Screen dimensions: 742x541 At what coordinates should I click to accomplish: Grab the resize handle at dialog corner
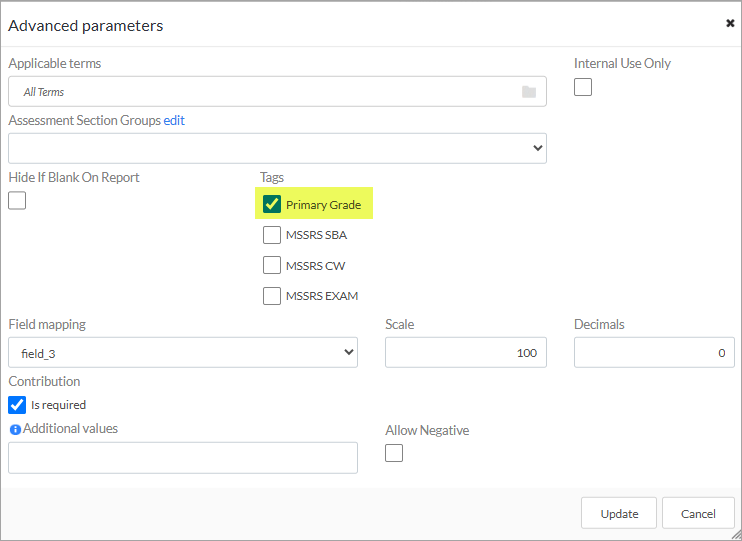[x=736, y=534]
